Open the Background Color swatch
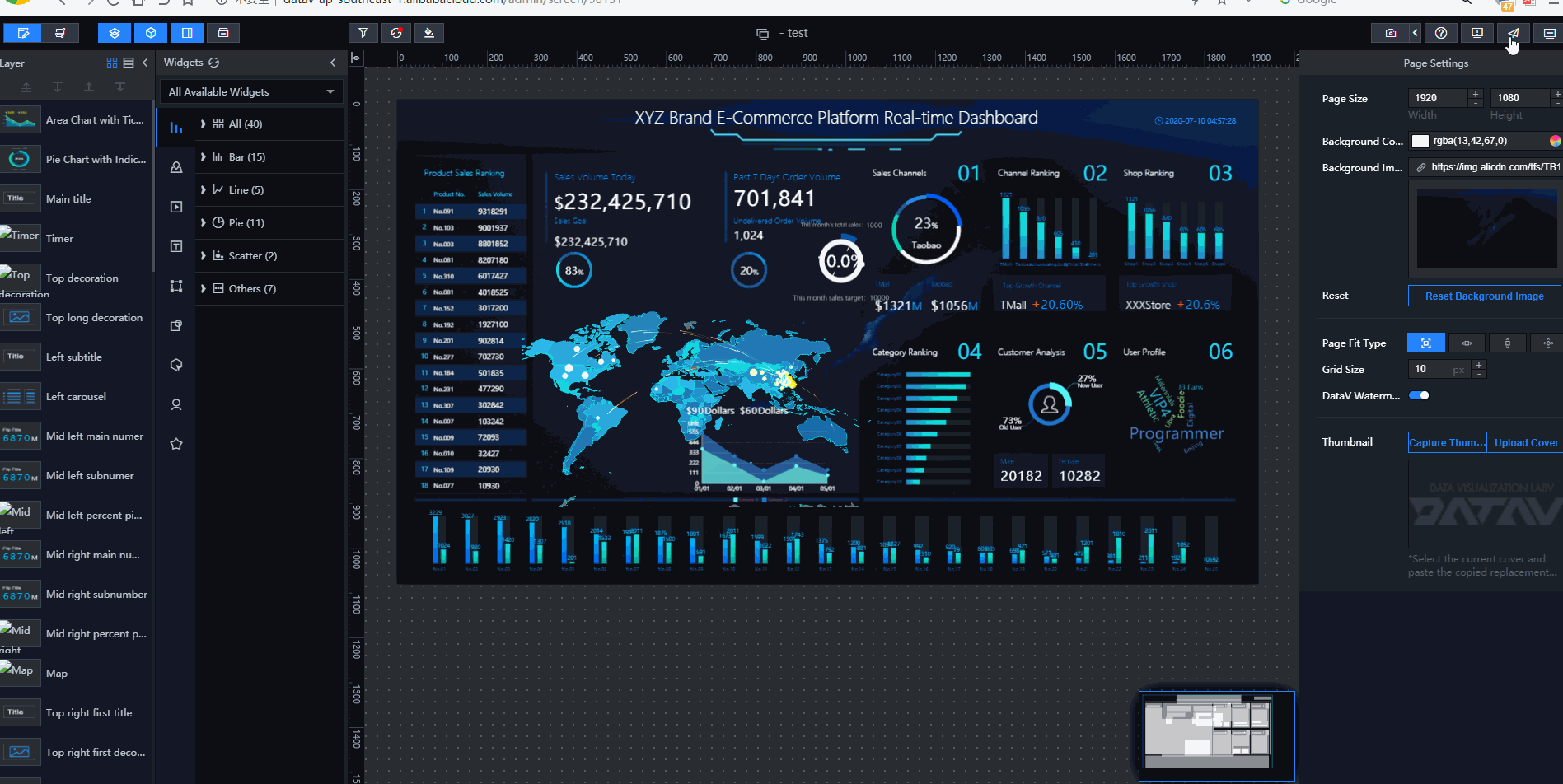The height and width of the screenshot is (784, 1563). click(1420, 141)
